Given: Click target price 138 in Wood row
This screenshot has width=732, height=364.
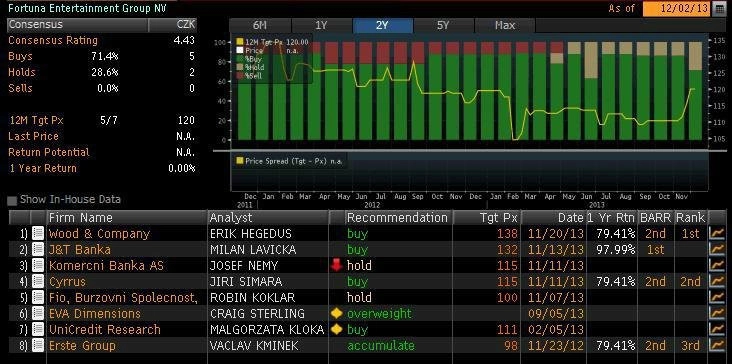Looking at the screenshot, I should [x=507, y=234].
